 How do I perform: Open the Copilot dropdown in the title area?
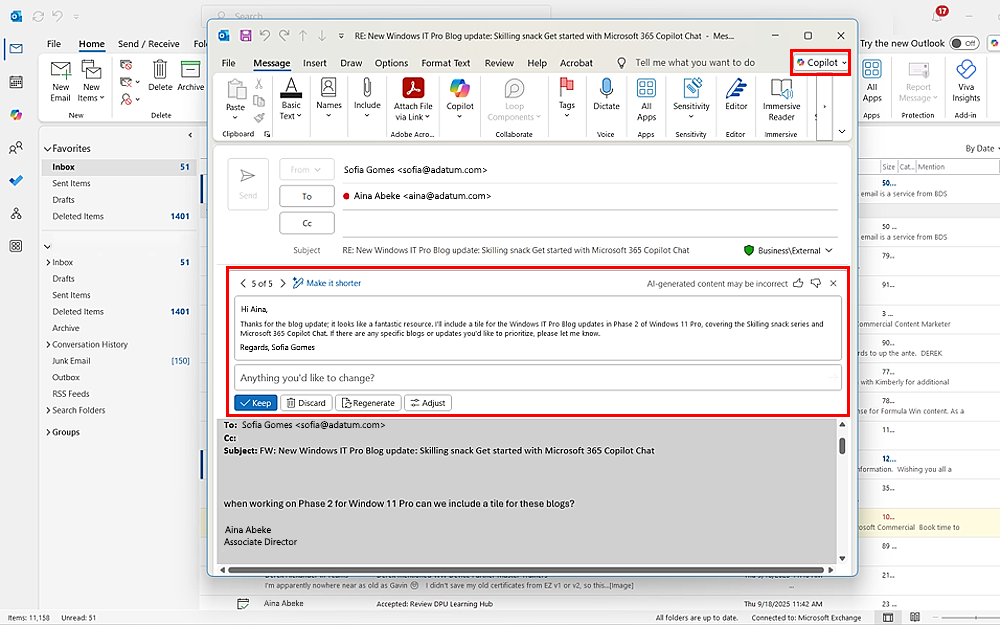tap(821, 63)
